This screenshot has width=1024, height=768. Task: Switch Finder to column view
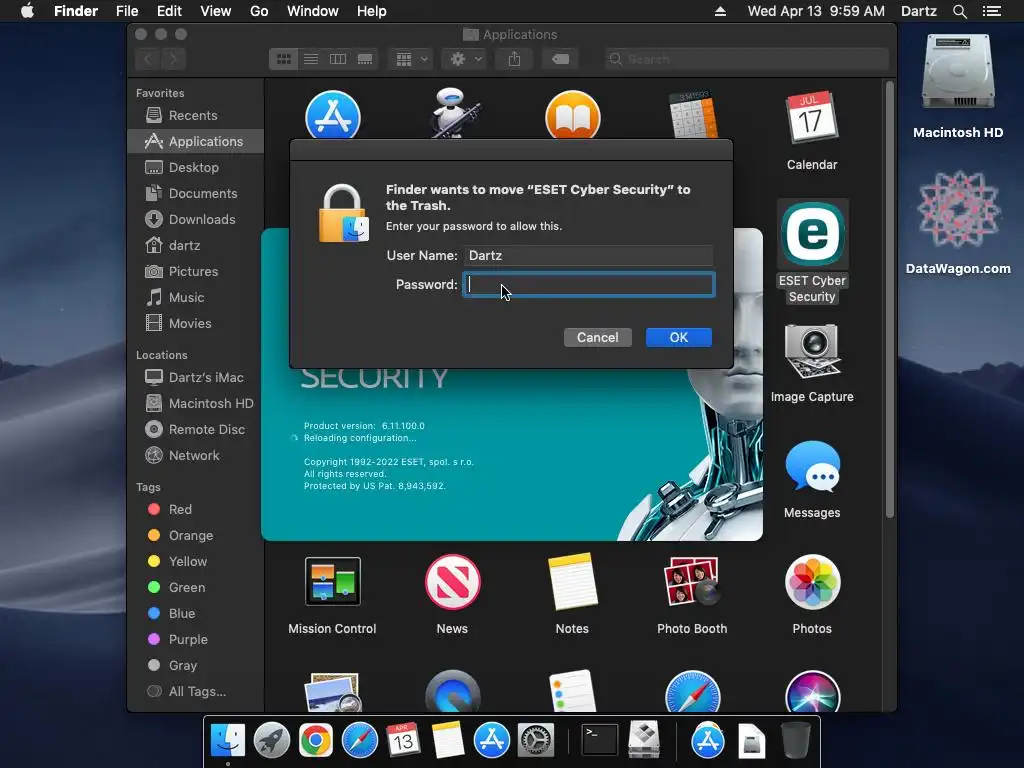coord(338,59)
